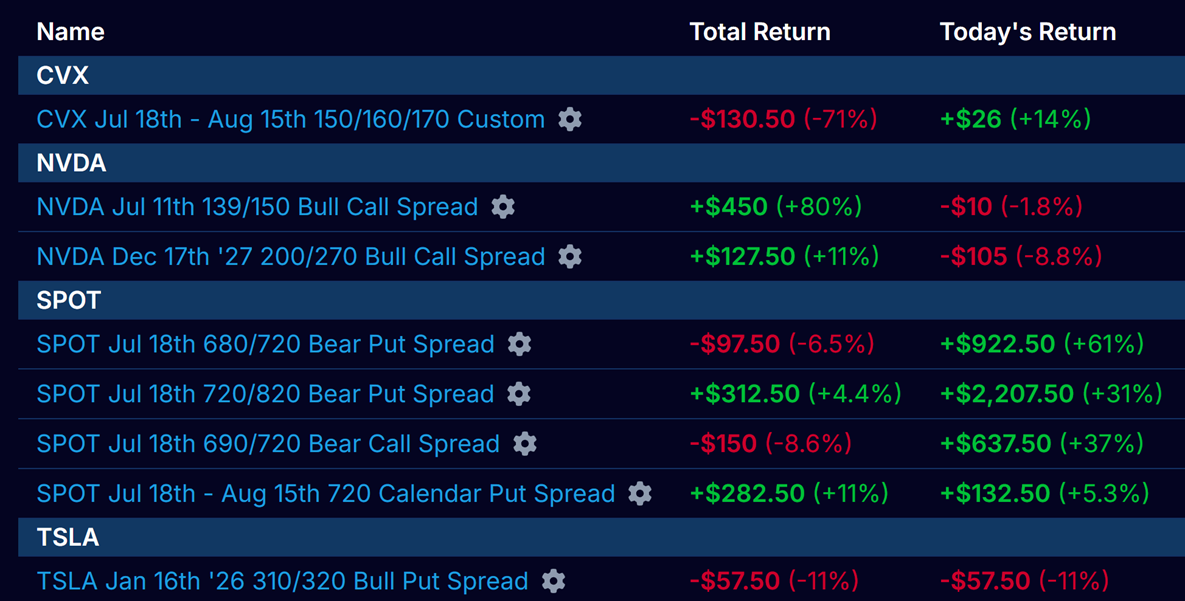Click gear icon beside NVDA Jul 11th spread
This screenshot has height=601, width=1185.
[503, 206]
